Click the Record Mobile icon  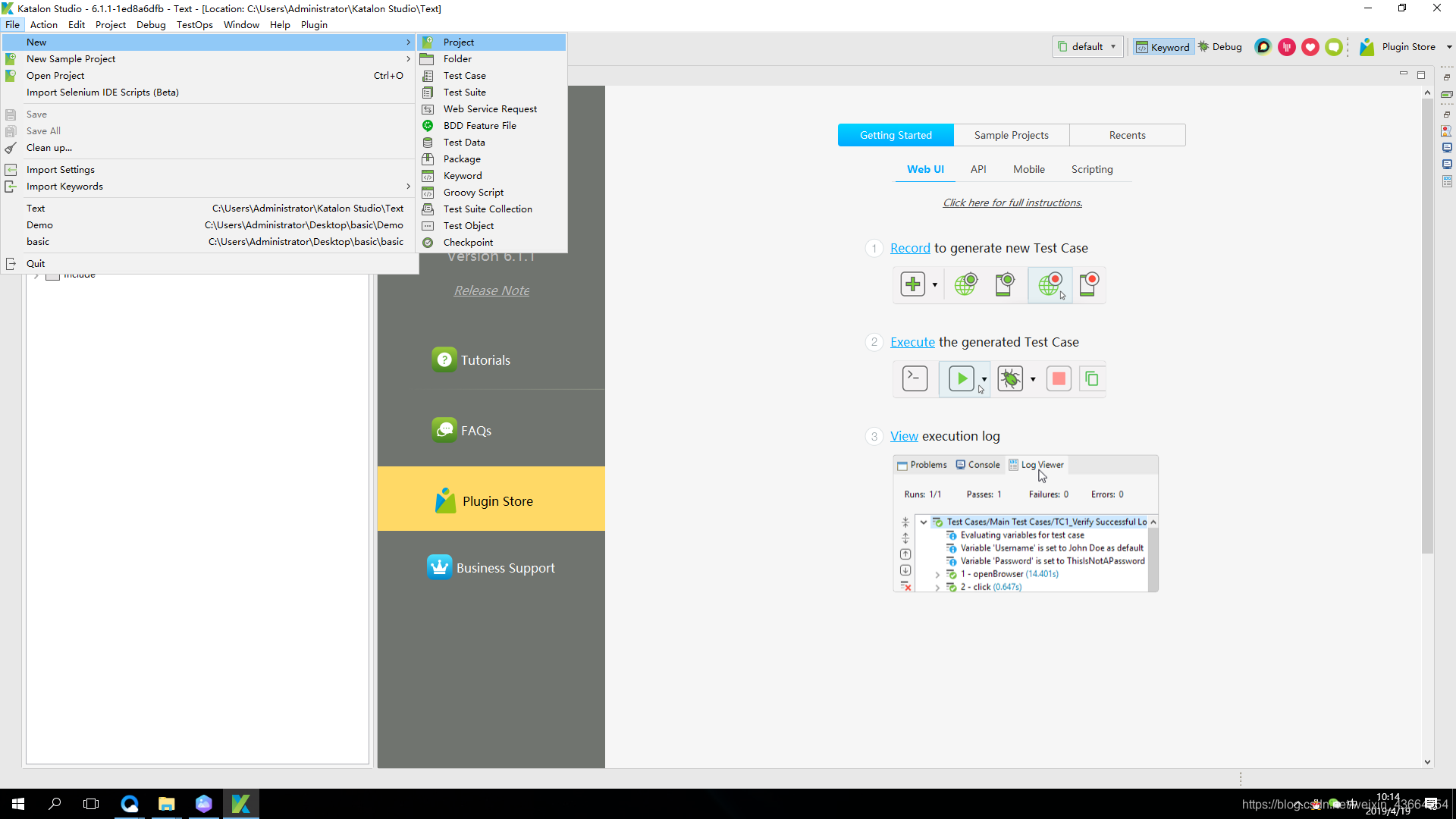tap(1089, 284)
